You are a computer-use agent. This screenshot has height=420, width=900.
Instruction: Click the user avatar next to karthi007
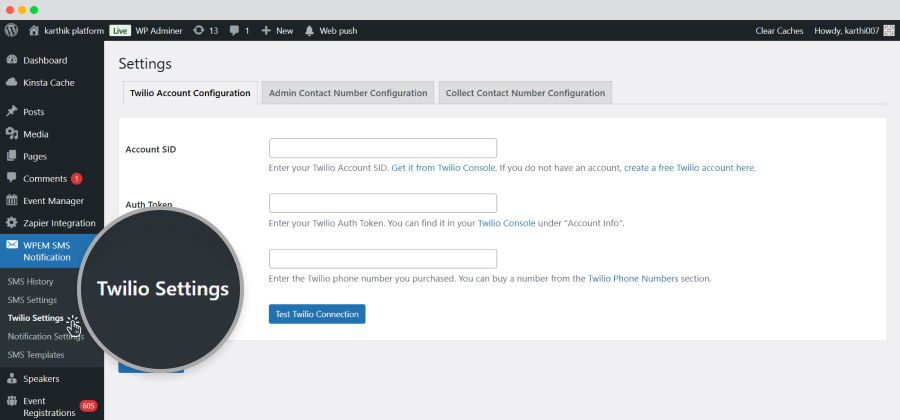[889, 31]
